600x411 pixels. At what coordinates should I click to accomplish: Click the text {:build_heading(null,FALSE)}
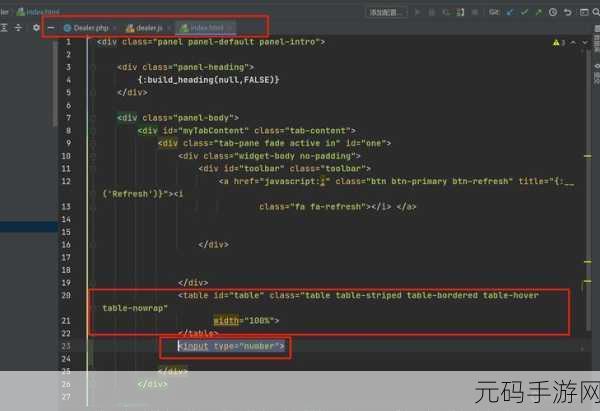[x=209, y=80]
